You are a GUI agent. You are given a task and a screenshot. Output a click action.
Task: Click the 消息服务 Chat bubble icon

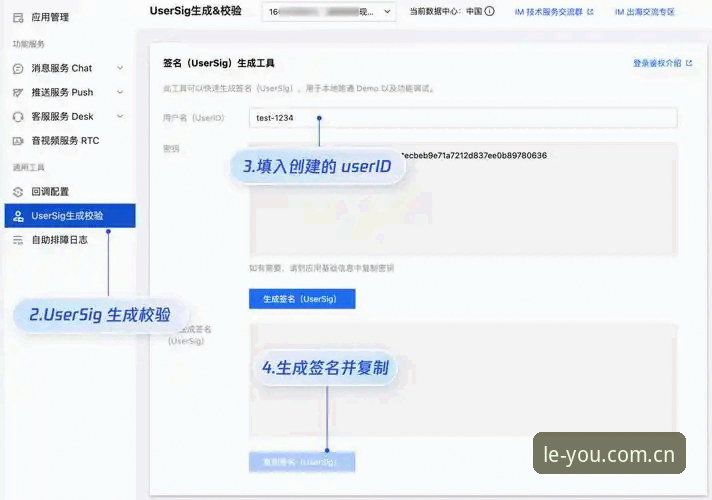(x=18, y=69)
